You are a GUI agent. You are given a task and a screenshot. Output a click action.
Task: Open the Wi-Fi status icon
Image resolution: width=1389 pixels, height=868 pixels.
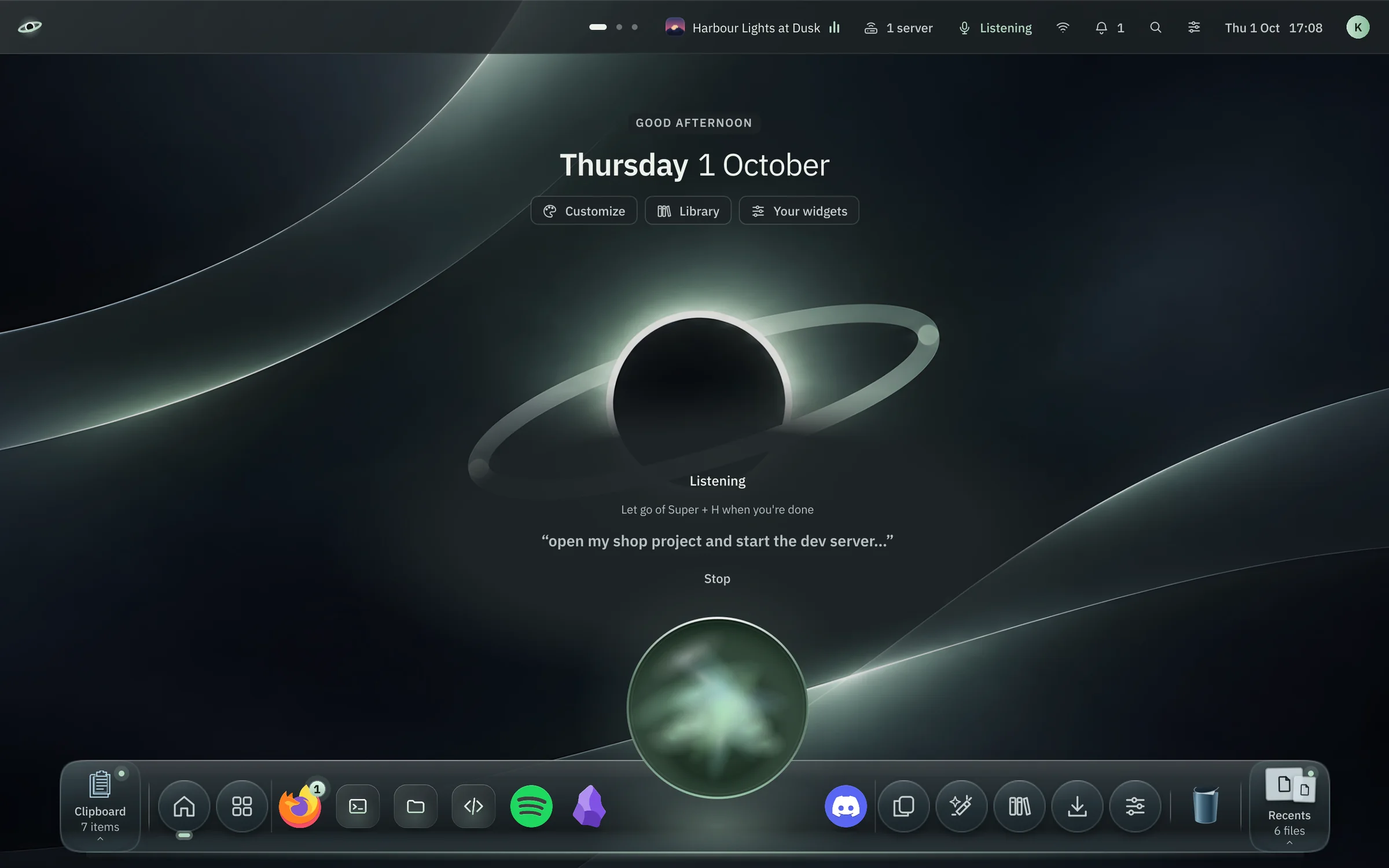pyautogui.click(x=1063, y=27)
